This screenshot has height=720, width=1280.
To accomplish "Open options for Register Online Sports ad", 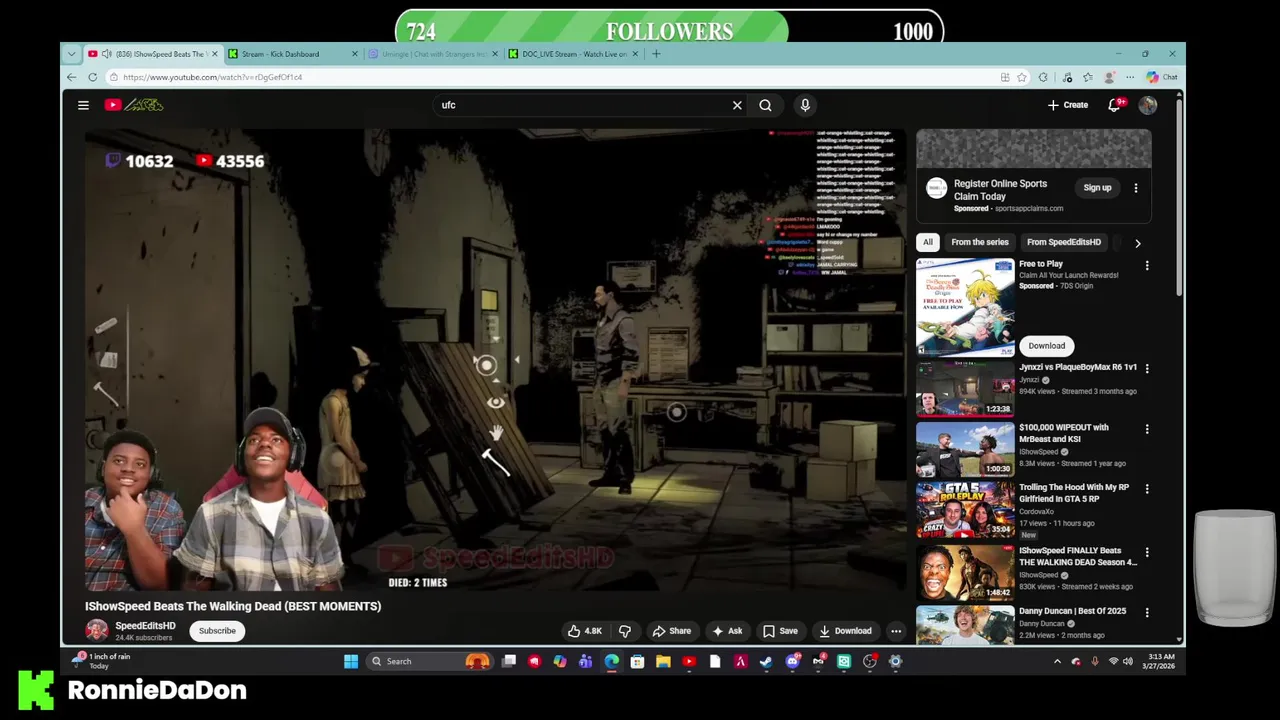I will pyautogui.click(x=1136, y=188).
